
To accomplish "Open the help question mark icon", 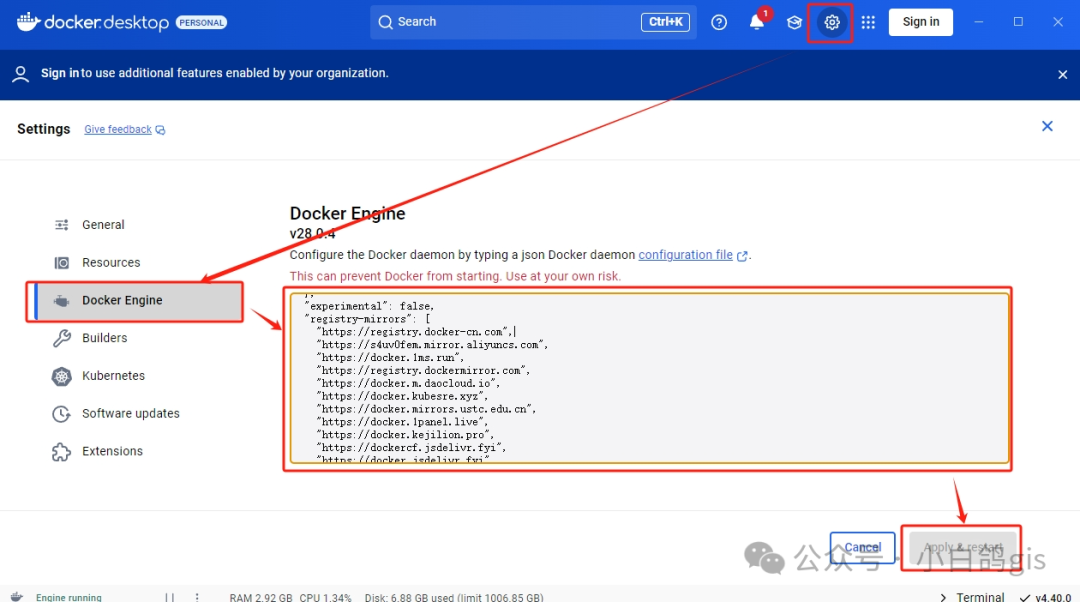I will tap(719, 23).
